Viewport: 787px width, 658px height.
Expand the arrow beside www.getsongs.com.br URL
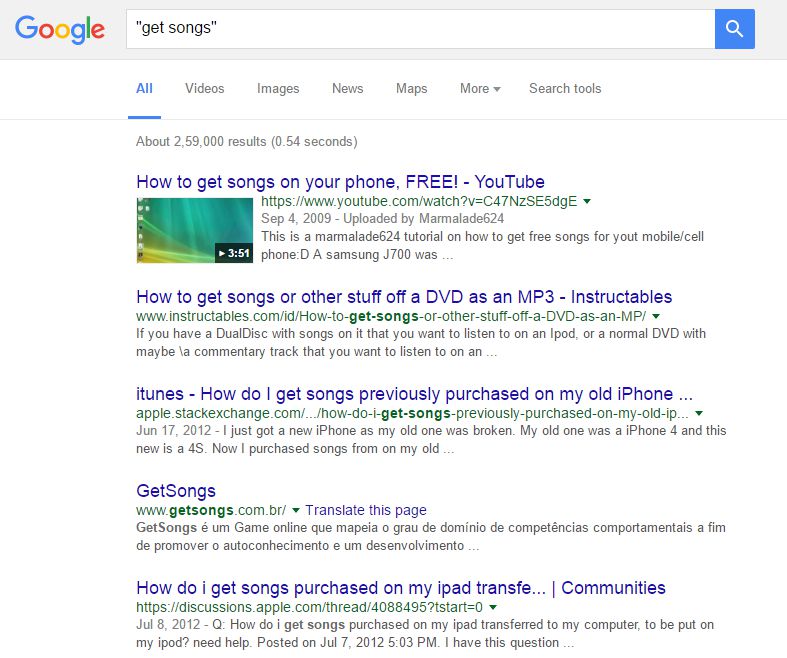coord(296,510)
